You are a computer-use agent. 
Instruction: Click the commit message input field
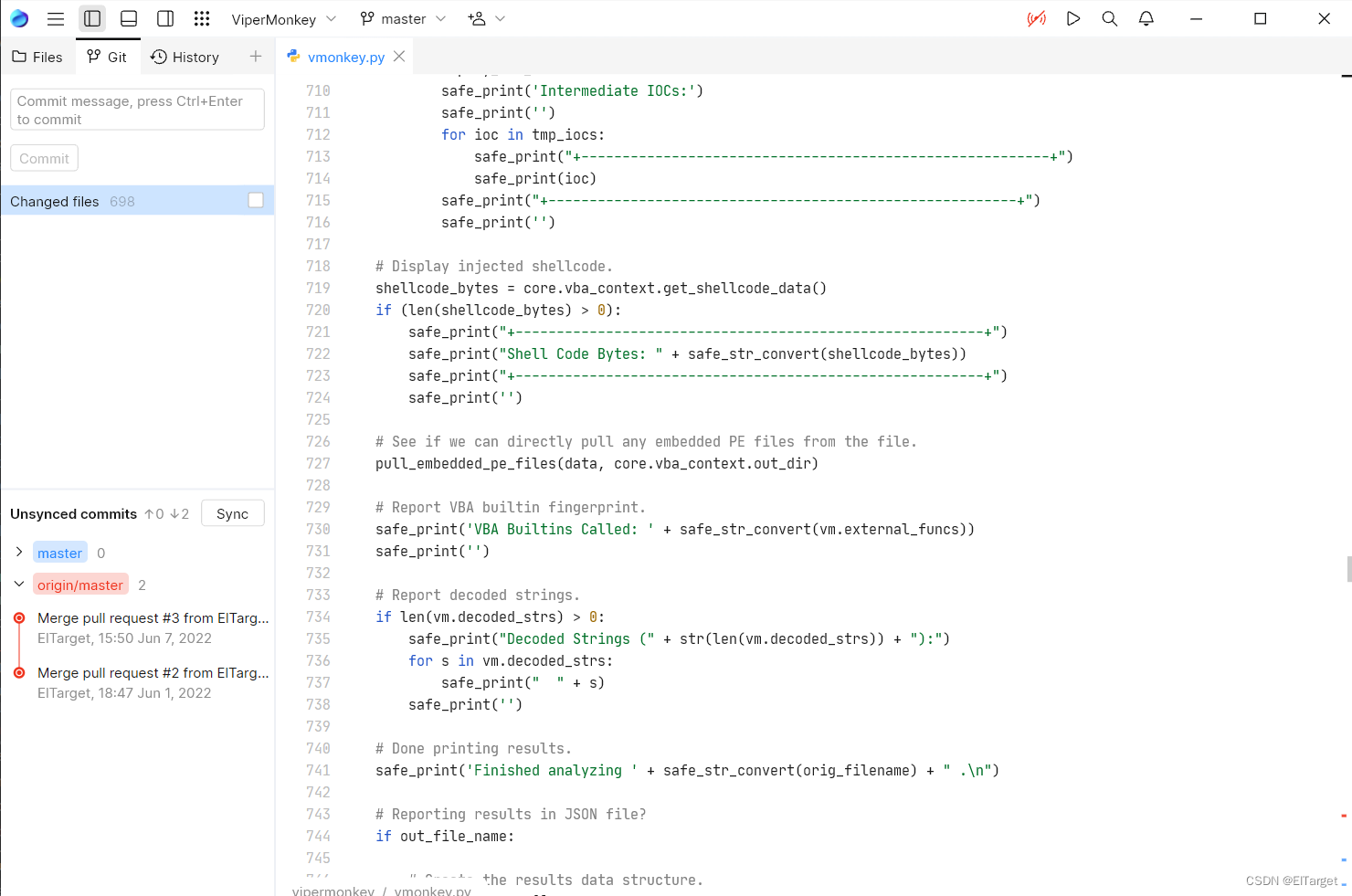tap(137, 110)
